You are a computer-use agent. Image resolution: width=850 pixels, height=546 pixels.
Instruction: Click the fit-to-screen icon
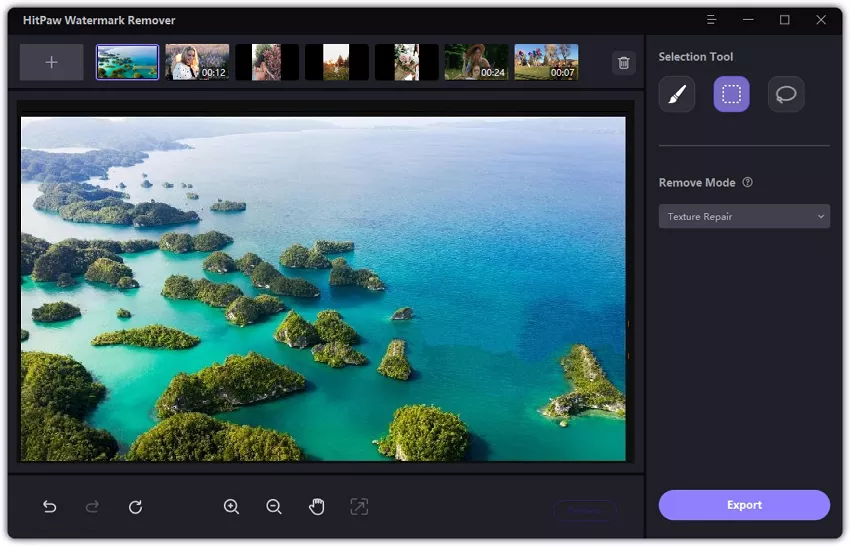pyautogui.click(x=359, y=506)
